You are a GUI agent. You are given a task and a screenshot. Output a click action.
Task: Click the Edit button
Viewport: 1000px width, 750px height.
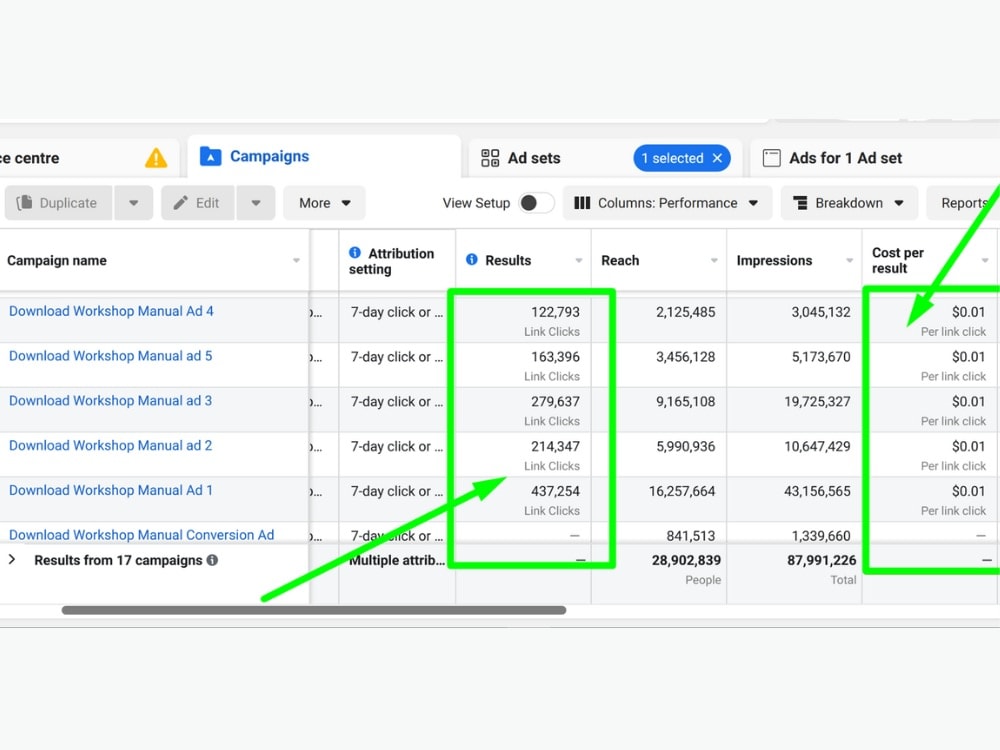coord(198,203)
